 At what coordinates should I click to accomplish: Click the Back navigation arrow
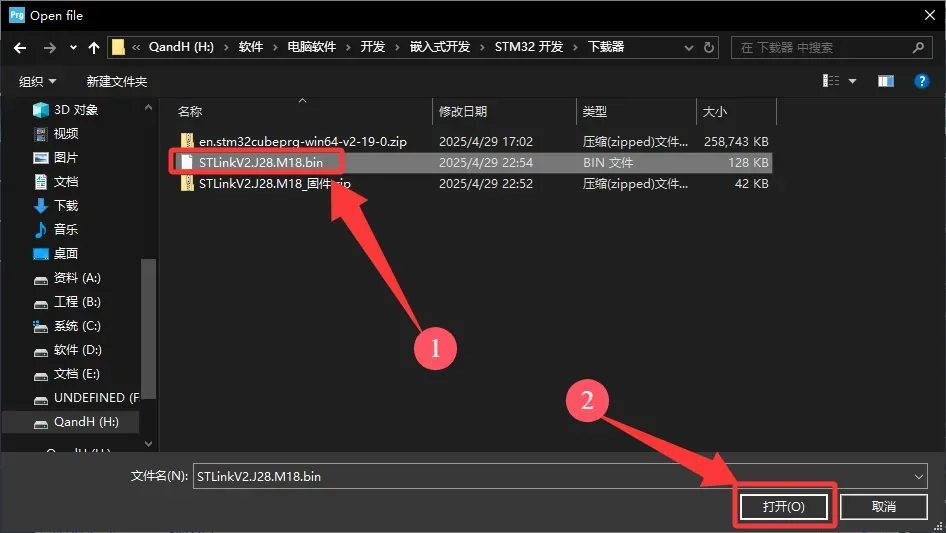(21, 47)
